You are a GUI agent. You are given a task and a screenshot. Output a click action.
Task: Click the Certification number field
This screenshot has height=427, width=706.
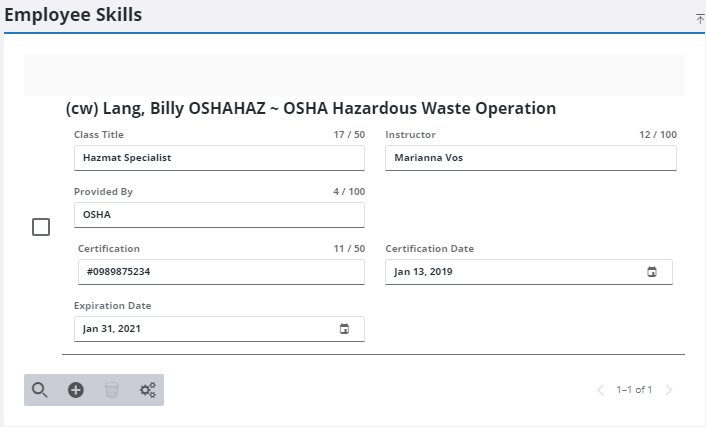(x=220, y=272)
